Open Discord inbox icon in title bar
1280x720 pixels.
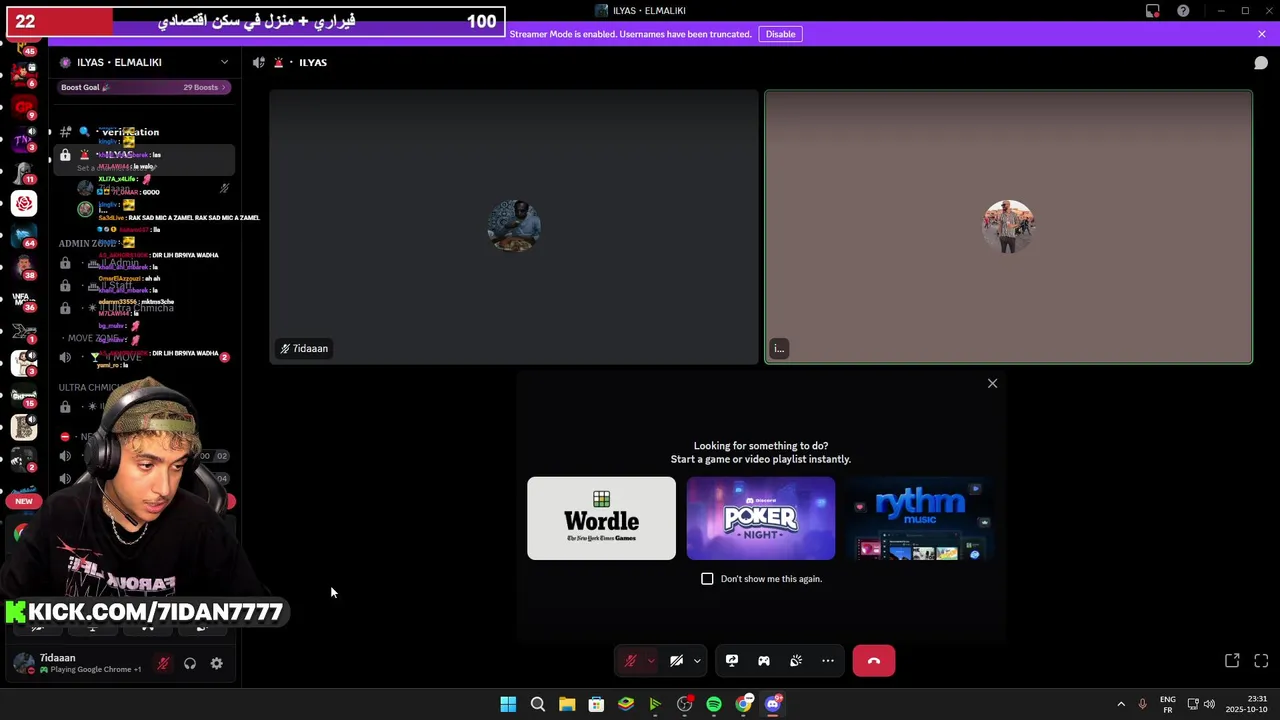point(1153,11)
